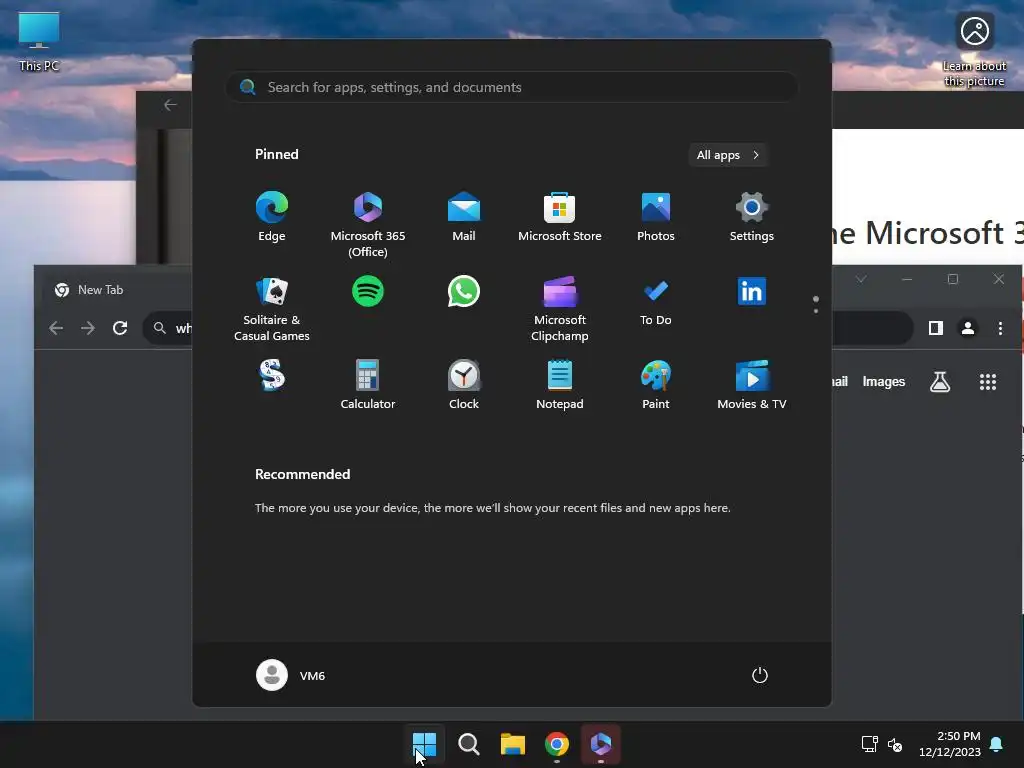Show All apps list

coord(728,155)
